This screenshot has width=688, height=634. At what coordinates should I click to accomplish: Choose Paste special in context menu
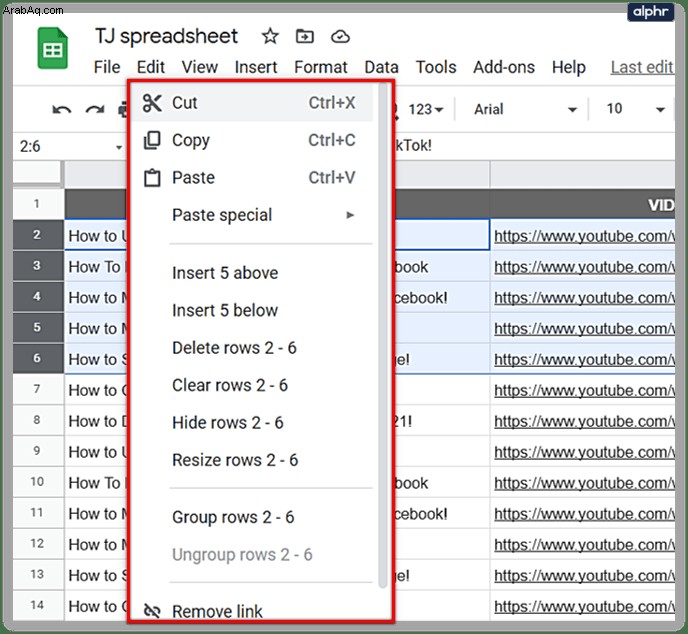[222, 215]
